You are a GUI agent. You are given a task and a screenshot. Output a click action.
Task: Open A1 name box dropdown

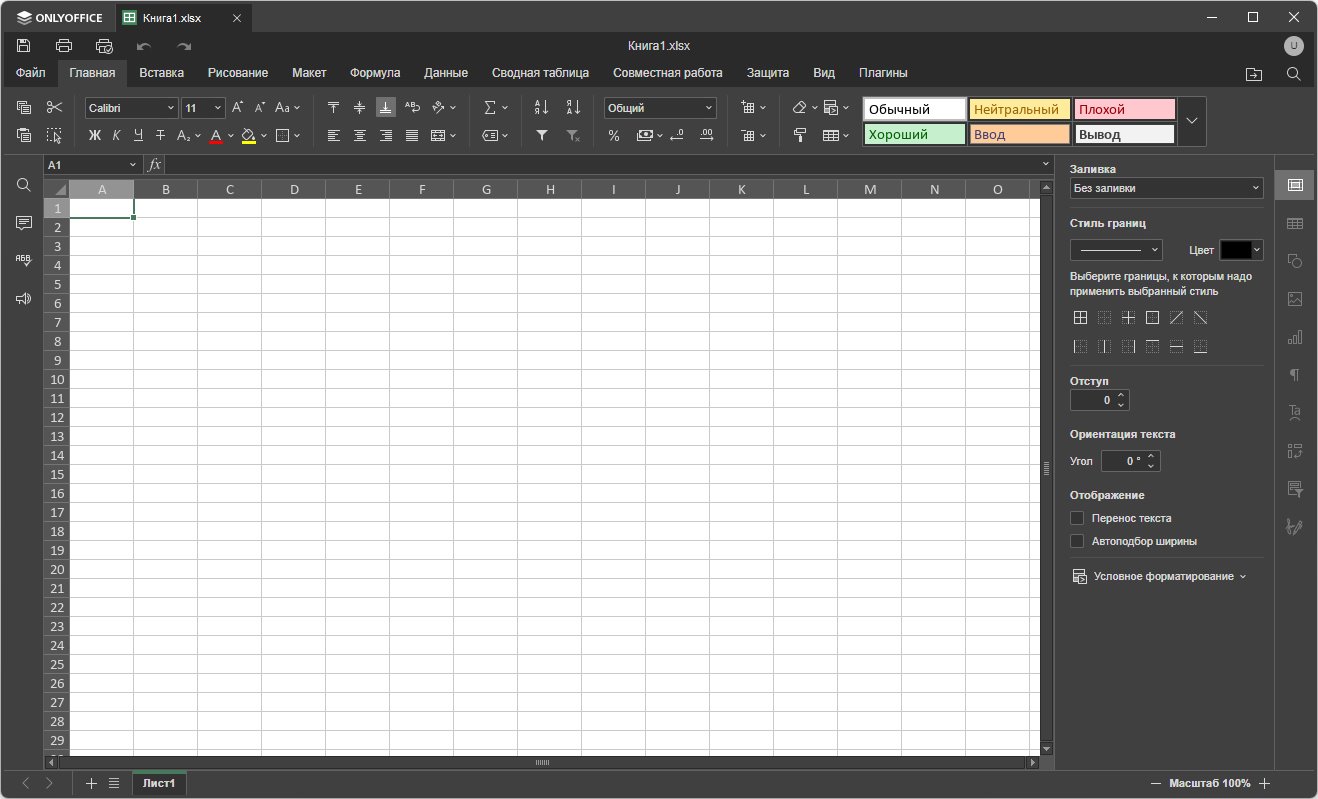coord(133,164)
